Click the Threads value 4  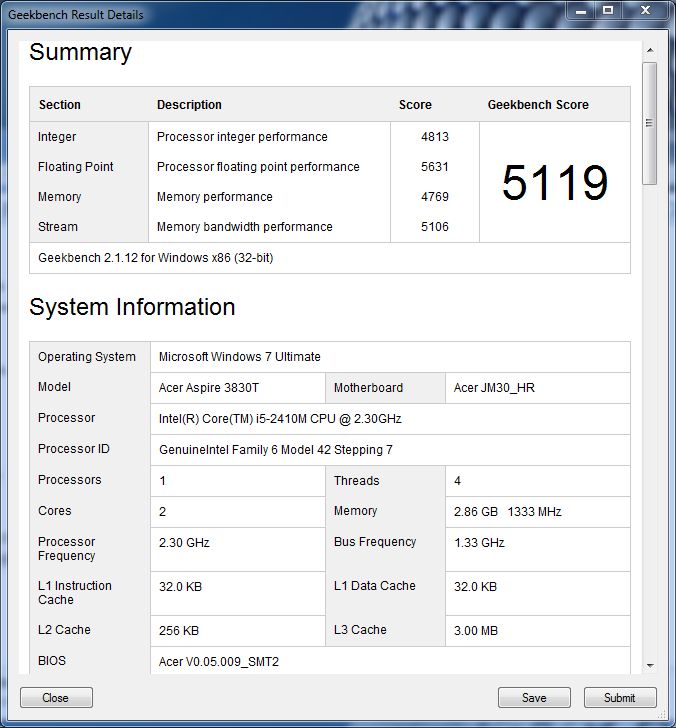click(457, 481)
